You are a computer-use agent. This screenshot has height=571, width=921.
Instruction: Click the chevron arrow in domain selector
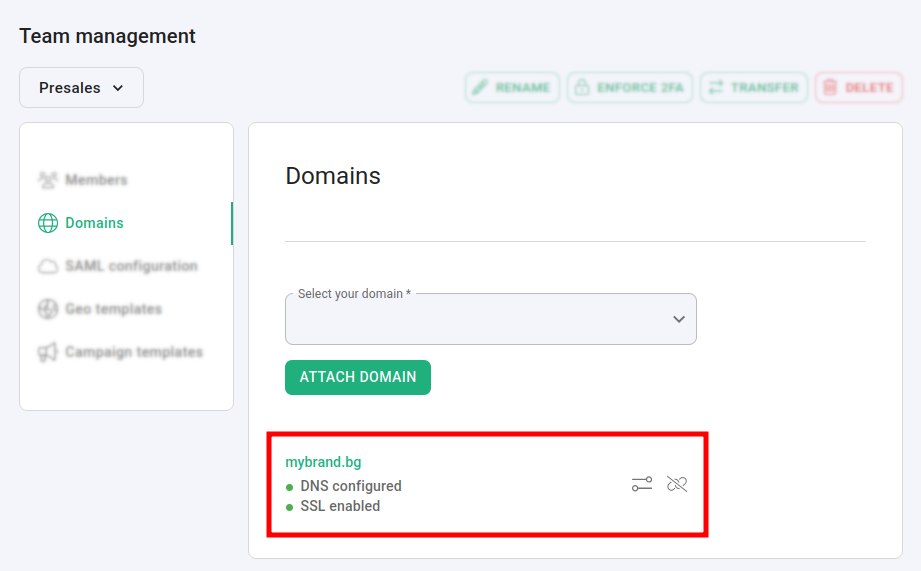point(679,319)
